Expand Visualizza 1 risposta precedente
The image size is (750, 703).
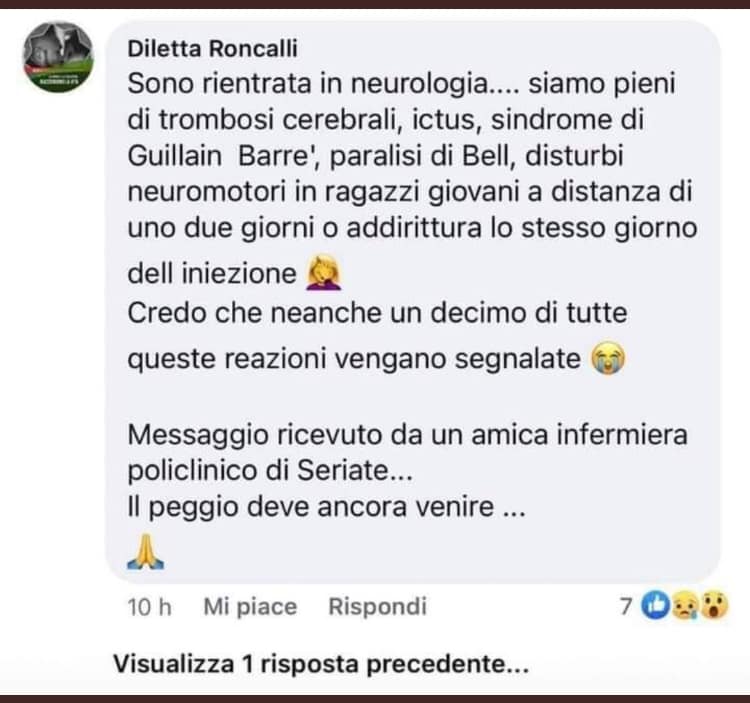(x=321, y=664)
